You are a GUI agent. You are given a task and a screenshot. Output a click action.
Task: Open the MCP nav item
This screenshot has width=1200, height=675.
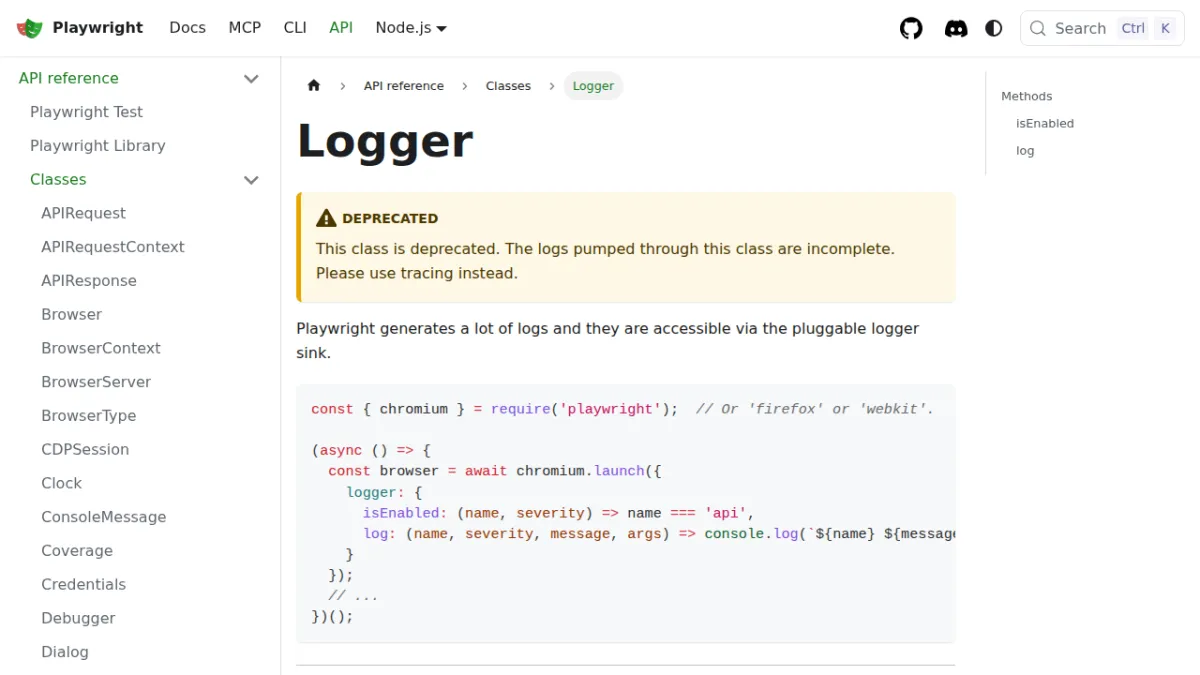245,28
